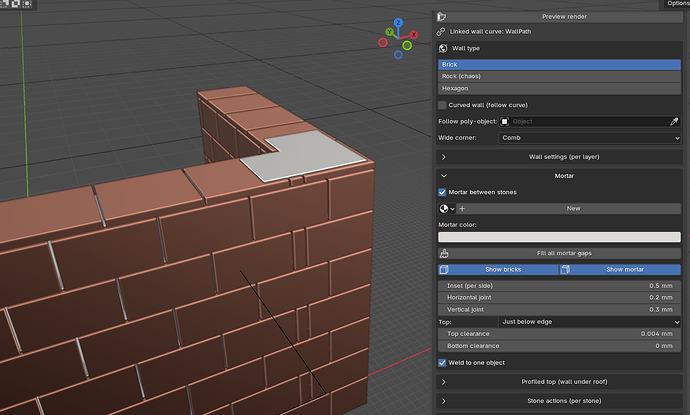Open the material browse sphere dropdown
The image size is (690, 415).
447,209
